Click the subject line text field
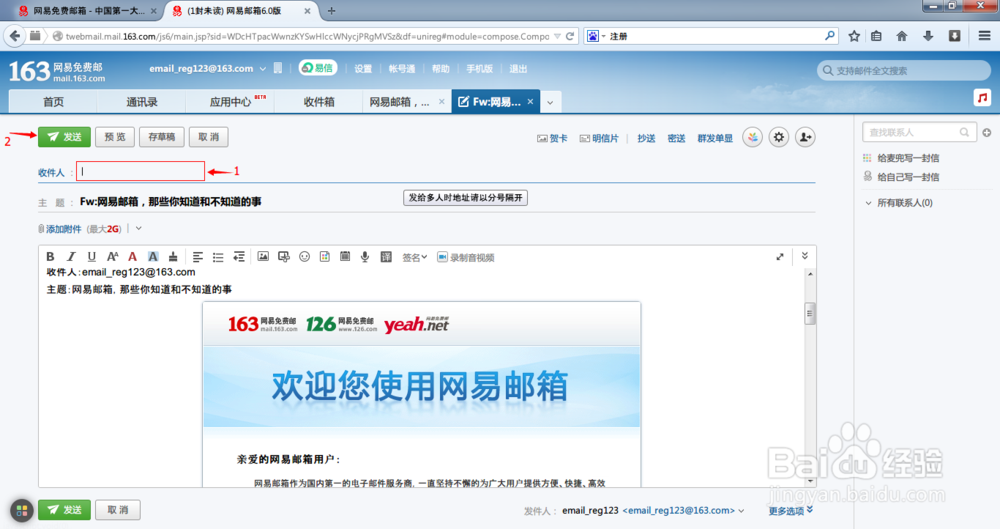 (446, 202)
